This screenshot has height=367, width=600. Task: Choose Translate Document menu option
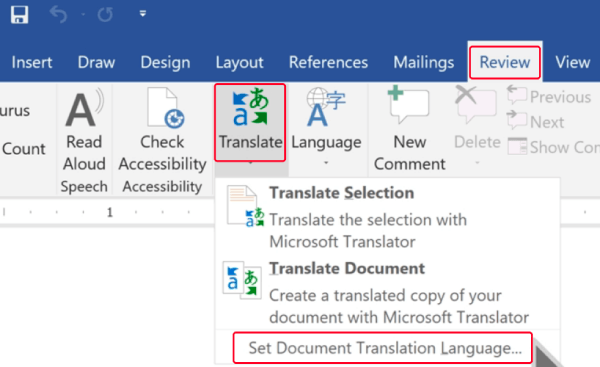[x=387, y=292]
